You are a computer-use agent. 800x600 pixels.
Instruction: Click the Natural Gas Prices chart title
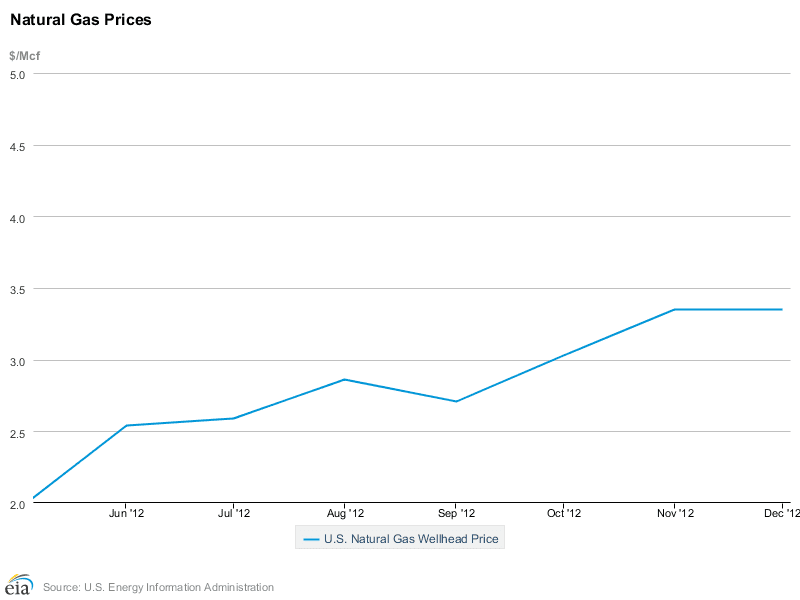(x=81, y=19)
